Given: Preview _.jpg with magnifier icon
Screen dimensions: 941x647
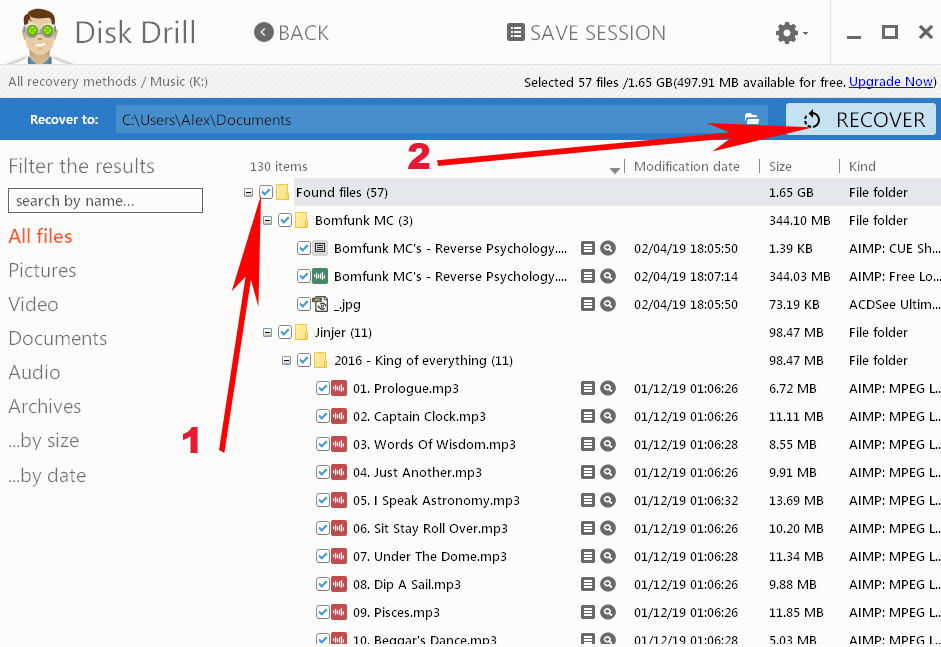Looking at the screenshot, I should coord(608,304).
